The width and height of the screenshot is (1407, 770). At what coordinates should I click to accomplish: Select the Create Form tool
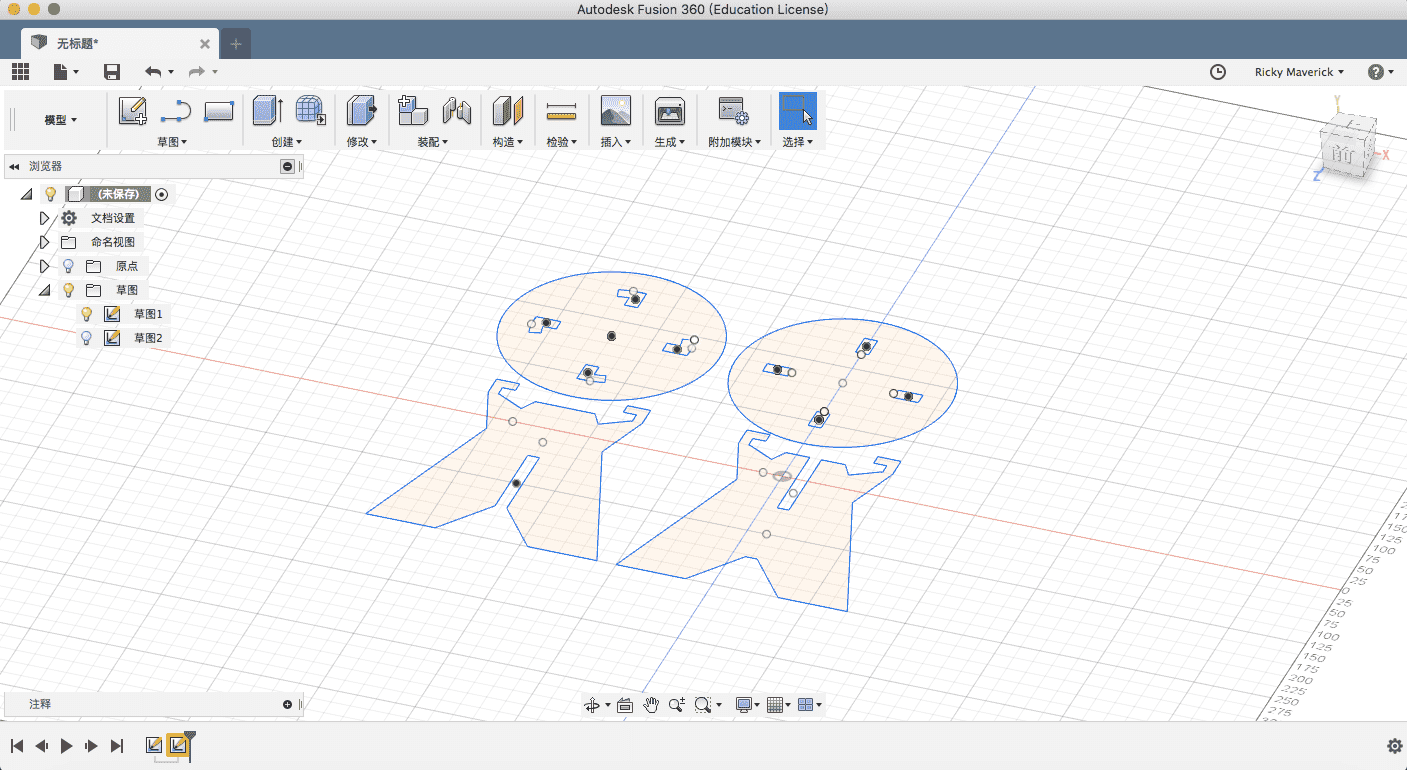[311, 111]
